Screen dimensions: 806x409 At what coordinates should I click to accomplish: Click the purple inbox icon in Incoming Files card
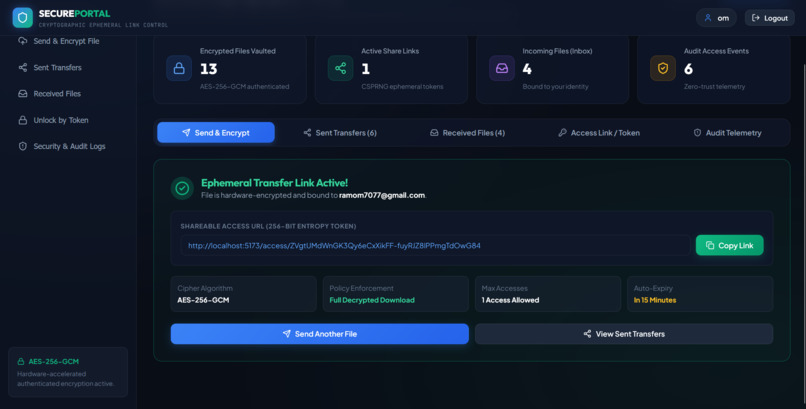[502, 68]
